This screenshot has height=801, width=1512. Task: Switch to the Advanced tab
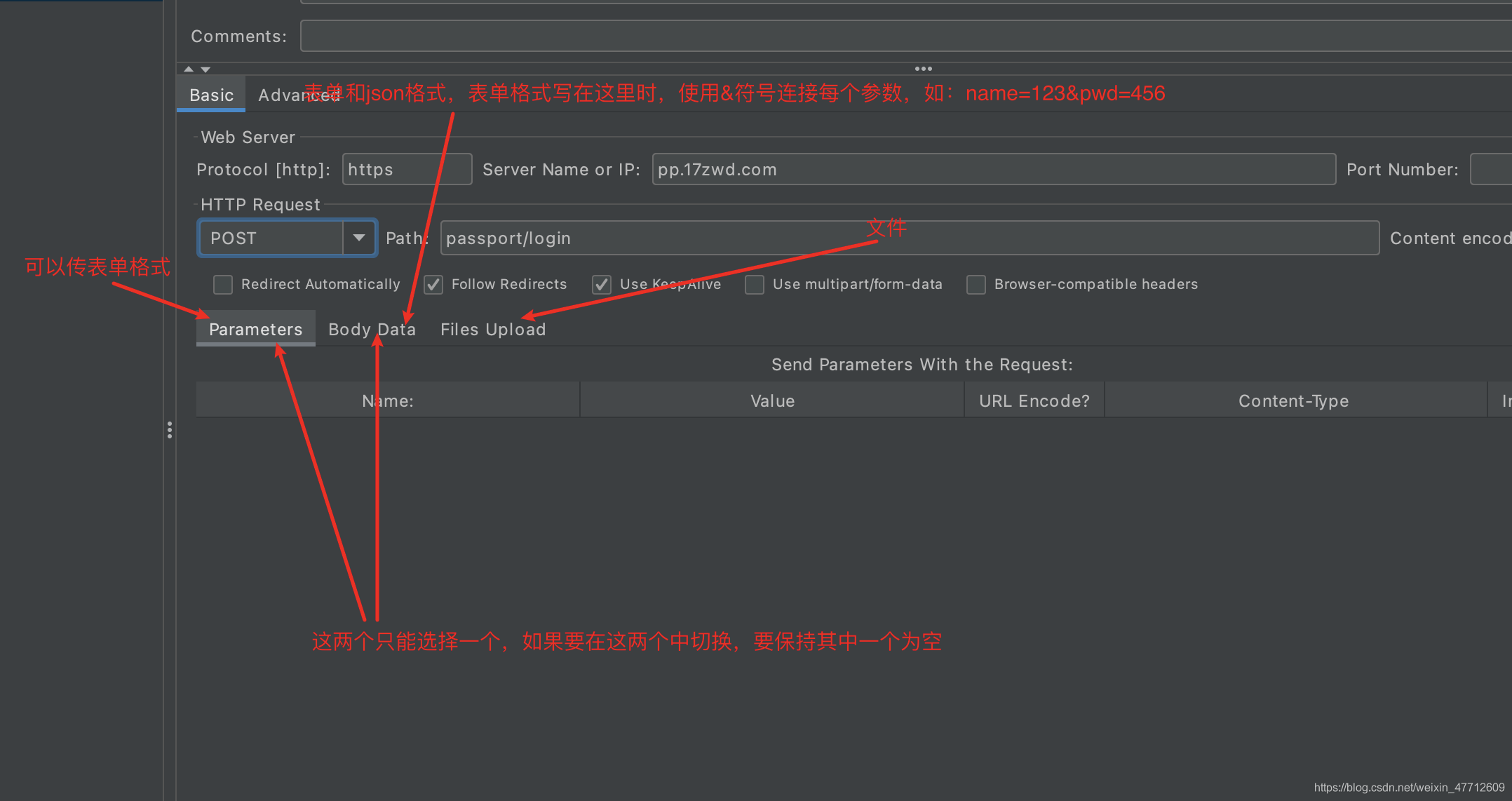point(281,96)
